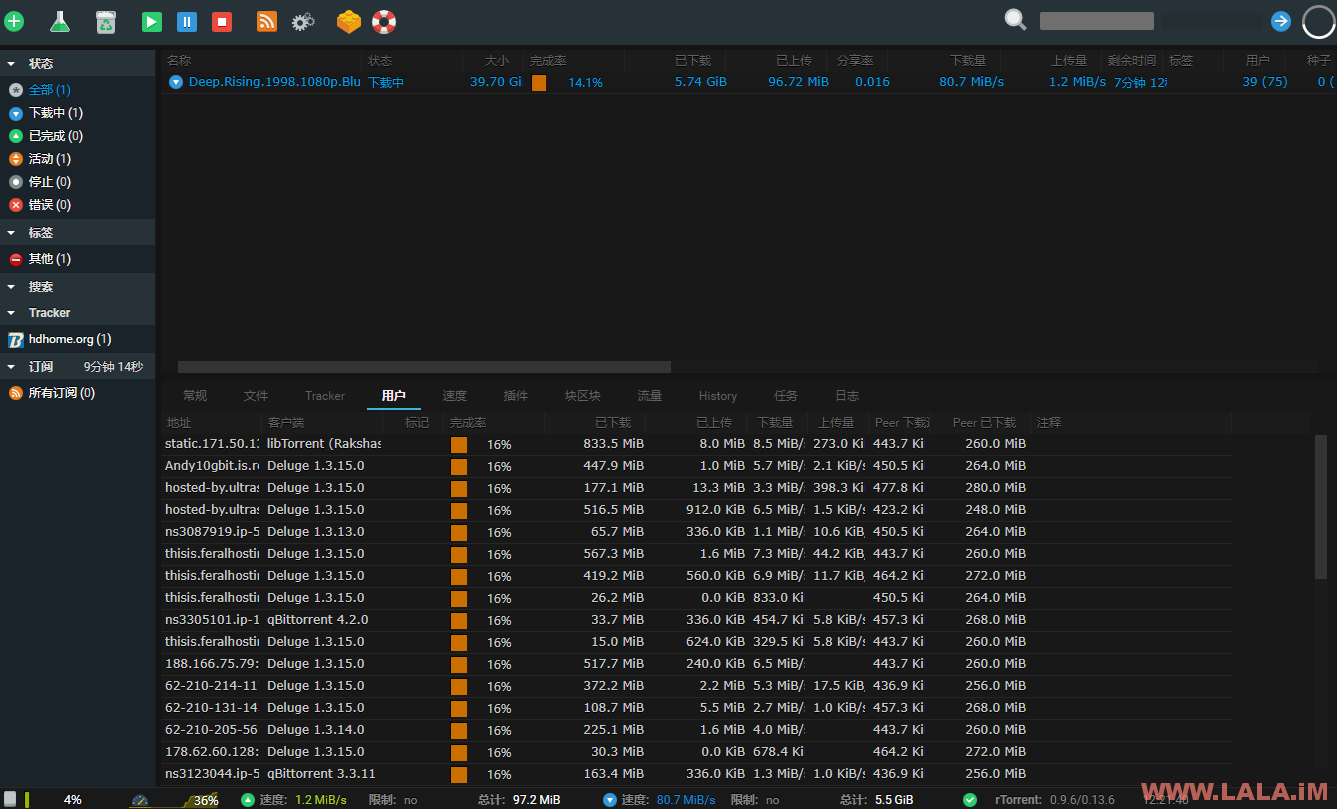Open the Tracker tab in details panel
This screenshot has width=1337, height=809.
[325, 396]
